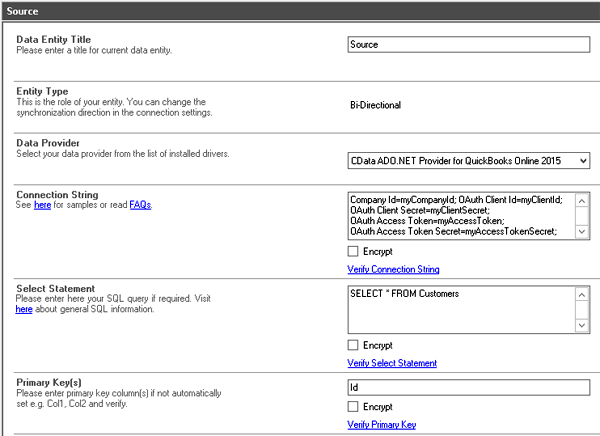
Task: Click the Verify Primary Key link
Action: pos(382,425)
